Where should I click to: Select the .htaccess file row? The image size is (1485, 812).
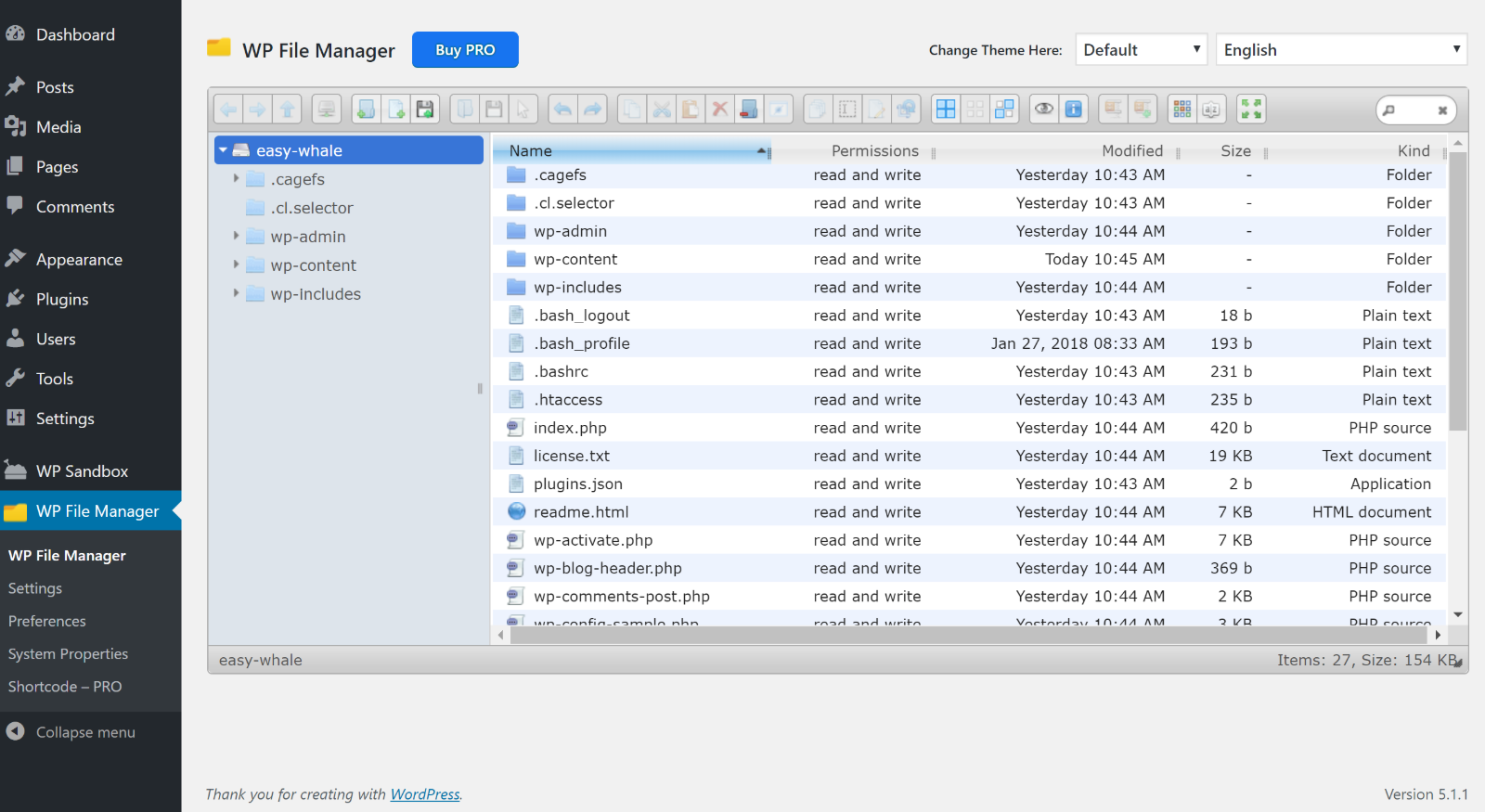(968, 399)
